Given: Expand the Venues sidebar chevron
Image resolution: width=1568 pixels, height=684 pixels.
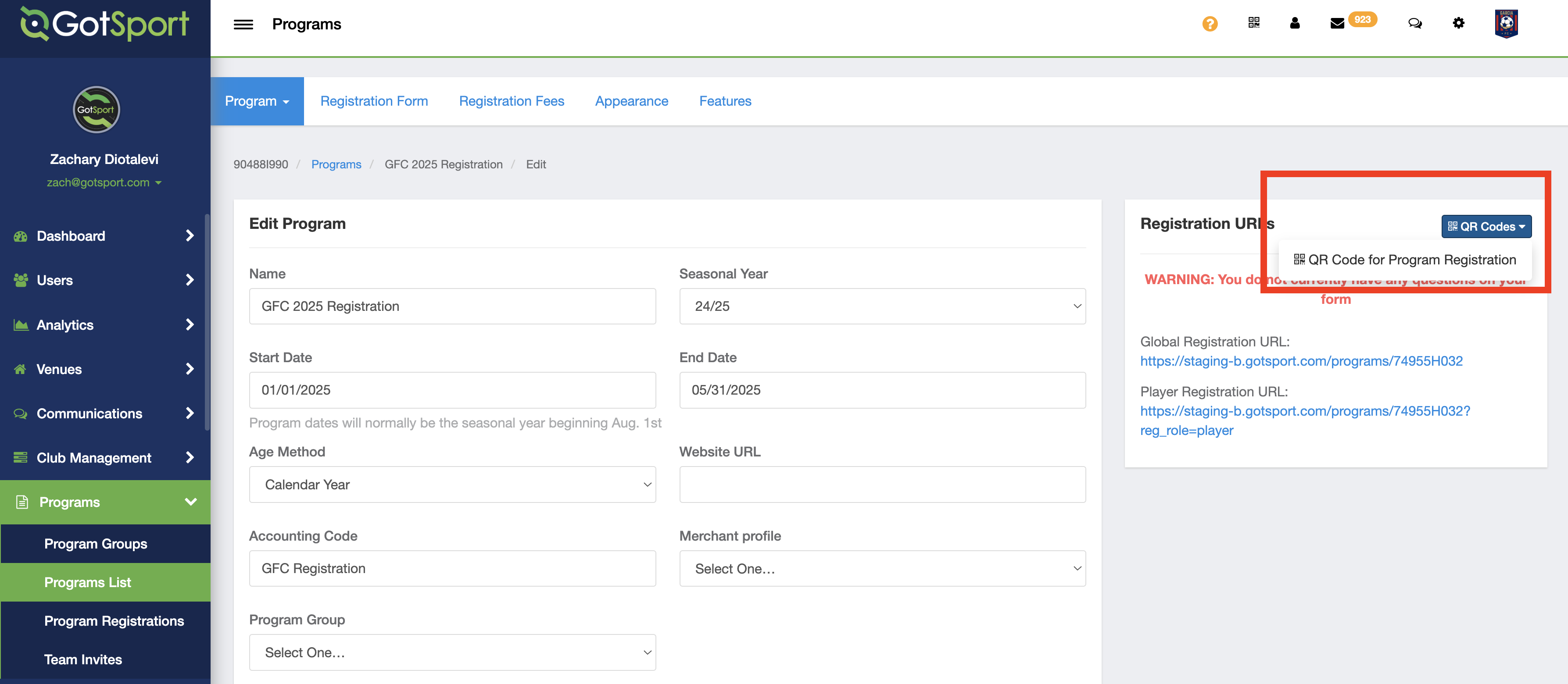Looking at the screenshot, I should [190, 369].
